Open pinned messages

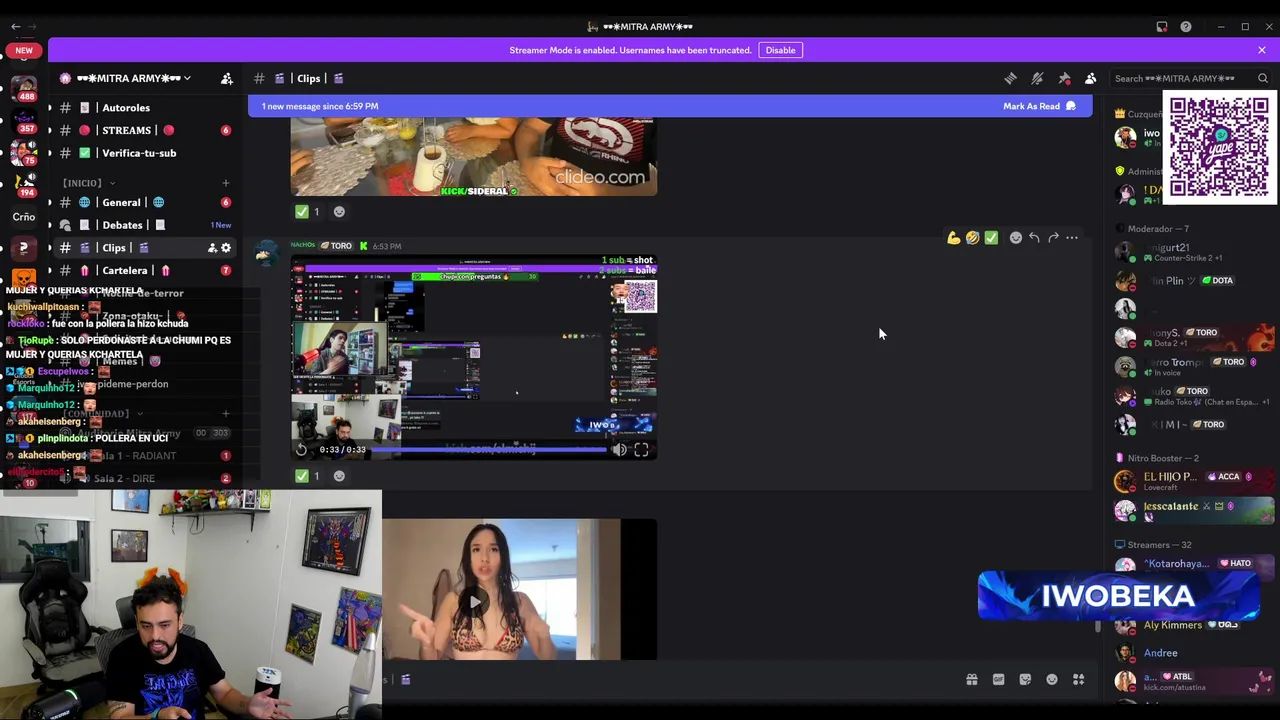(x=1064, y=78)
